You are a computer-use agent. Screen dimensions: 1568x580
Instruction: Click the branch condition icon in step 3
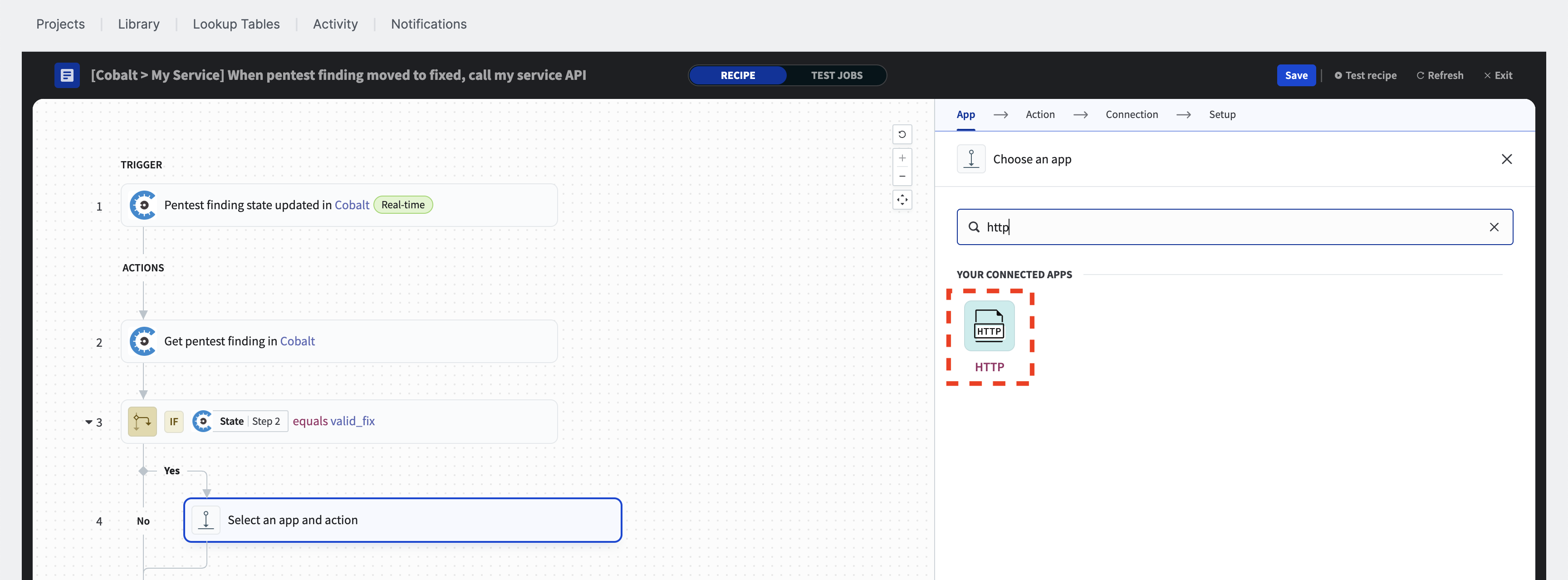(x=142, y=421)
